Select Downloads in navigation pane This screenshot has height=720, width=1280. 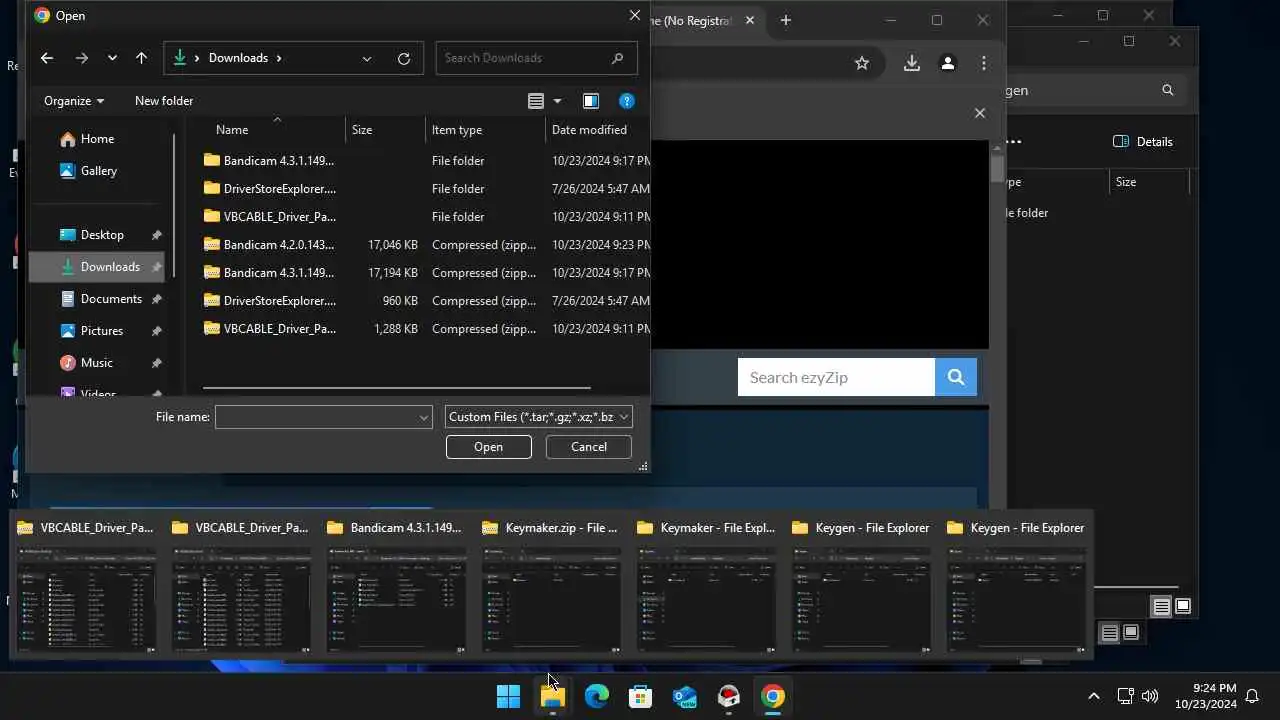(97, 267)
